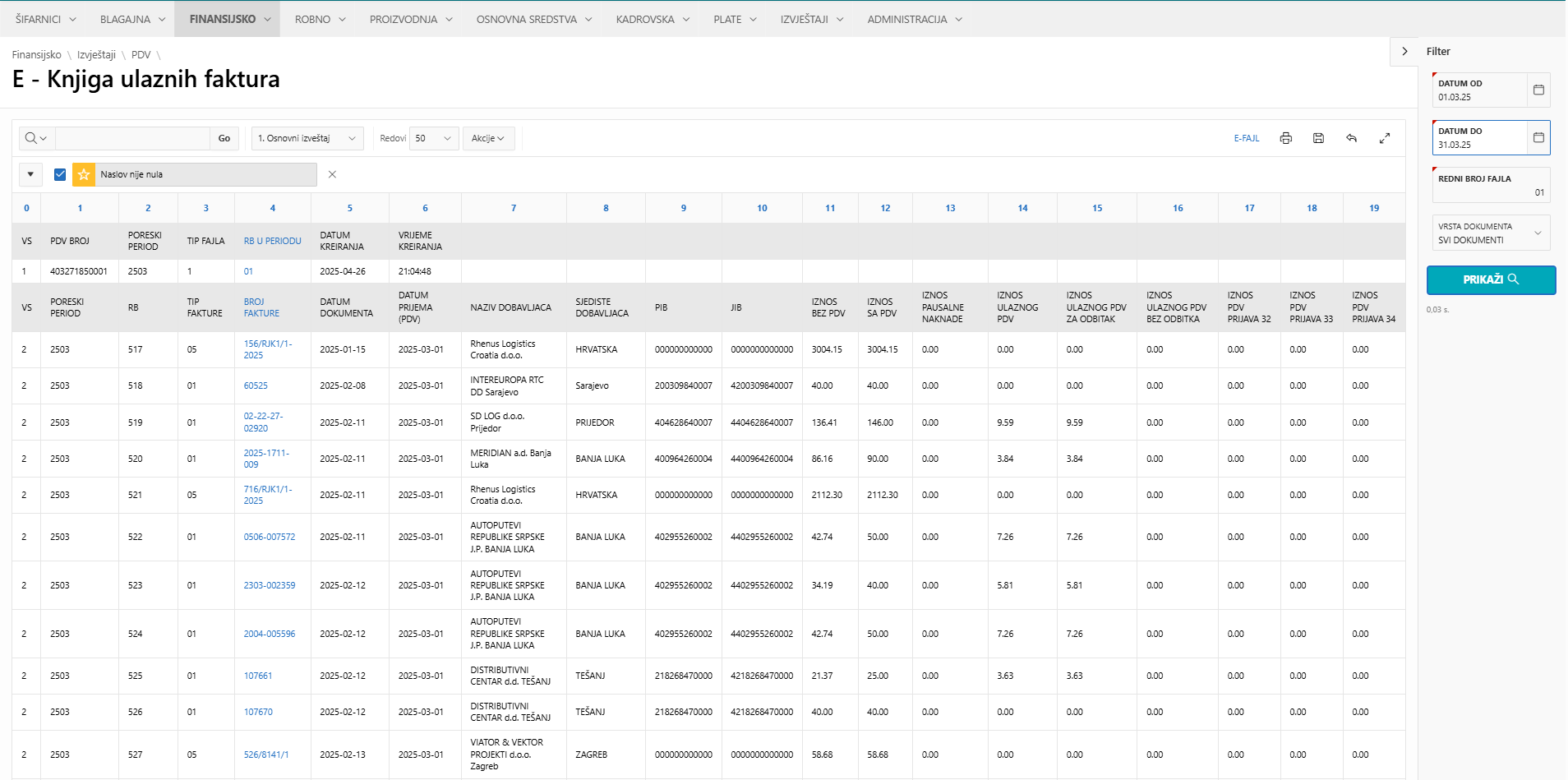Click the 'RB U PERIODU' column header
1568x780 pixels.
click(272, 241)
